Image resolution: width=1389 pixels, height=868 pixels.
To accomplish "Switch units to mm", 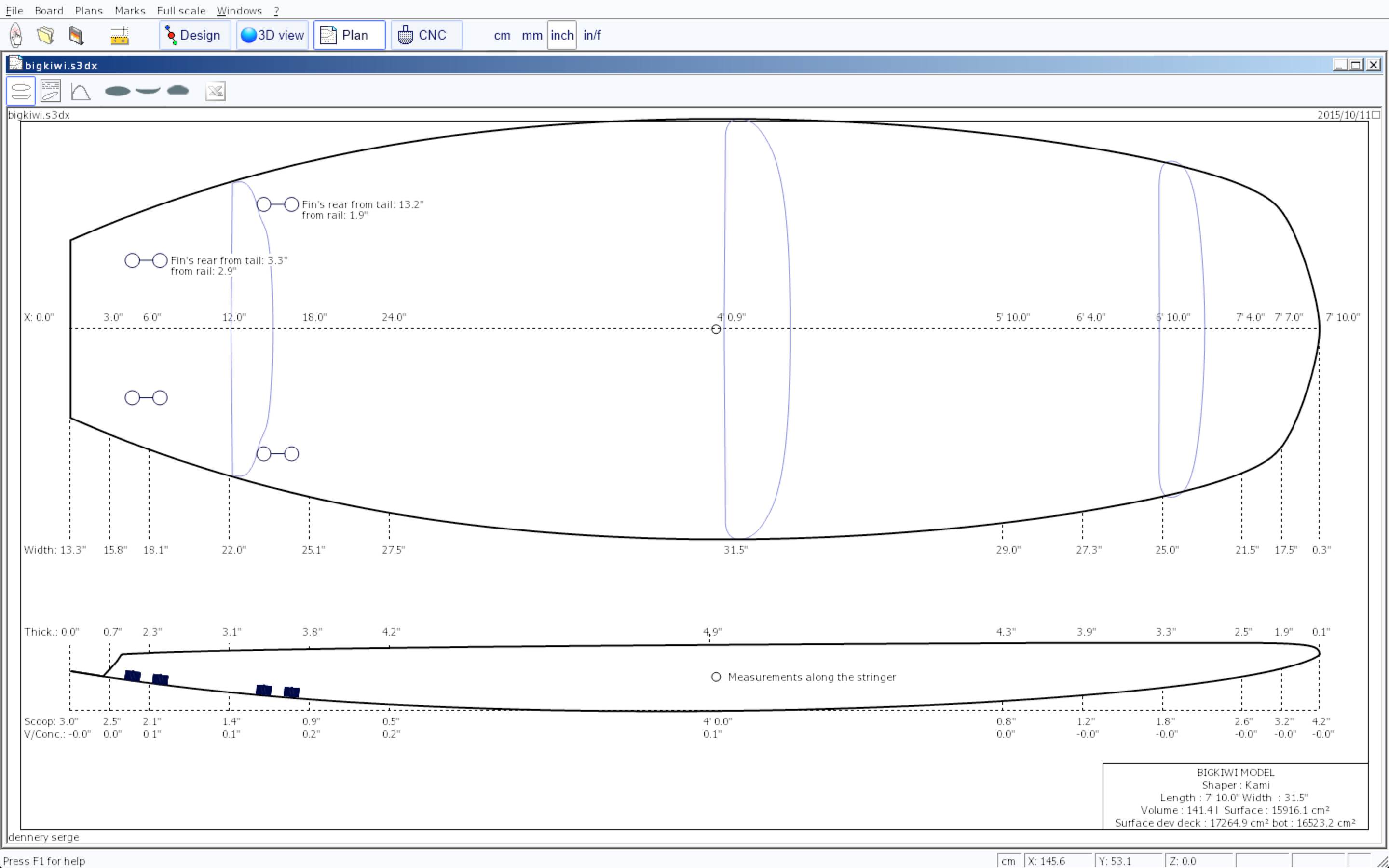I will [x=531, y=35].
